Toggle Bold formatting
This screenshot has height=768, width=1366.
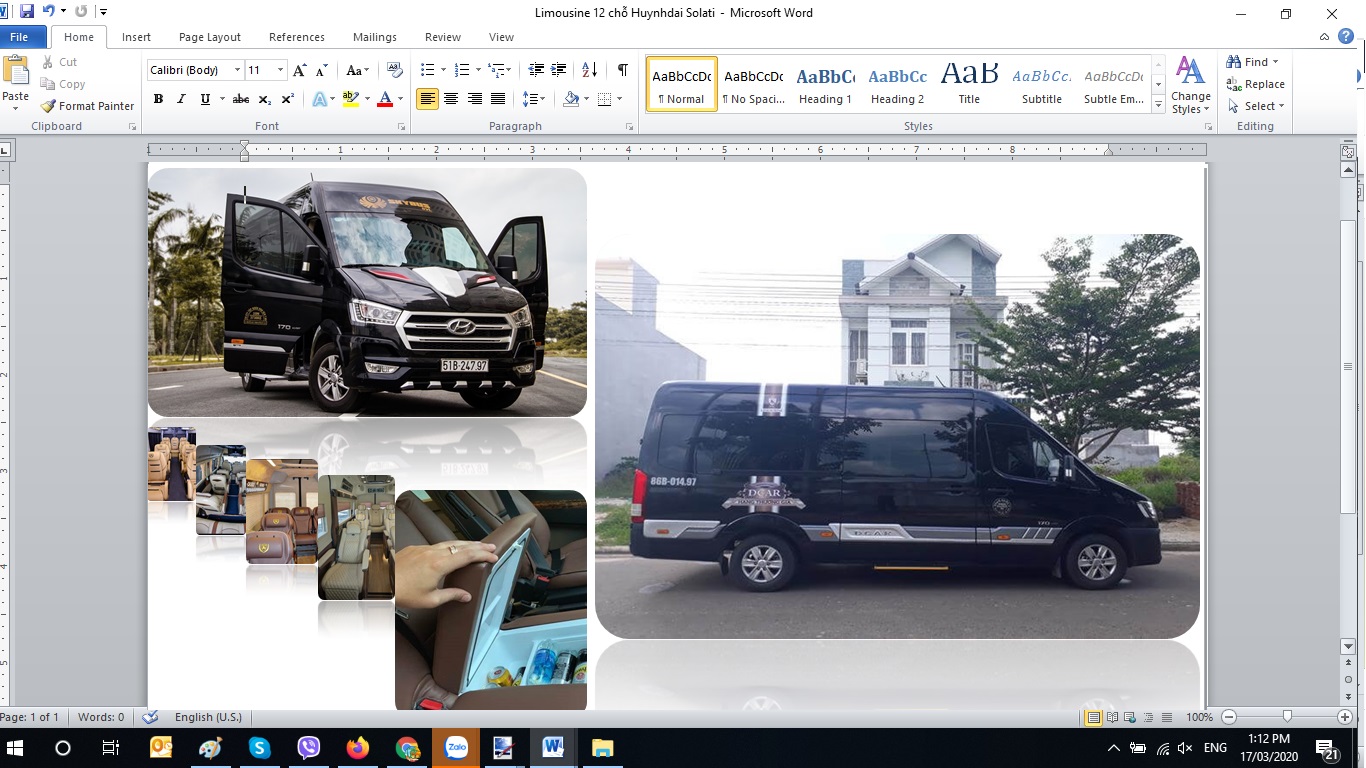tap(158, 99)
